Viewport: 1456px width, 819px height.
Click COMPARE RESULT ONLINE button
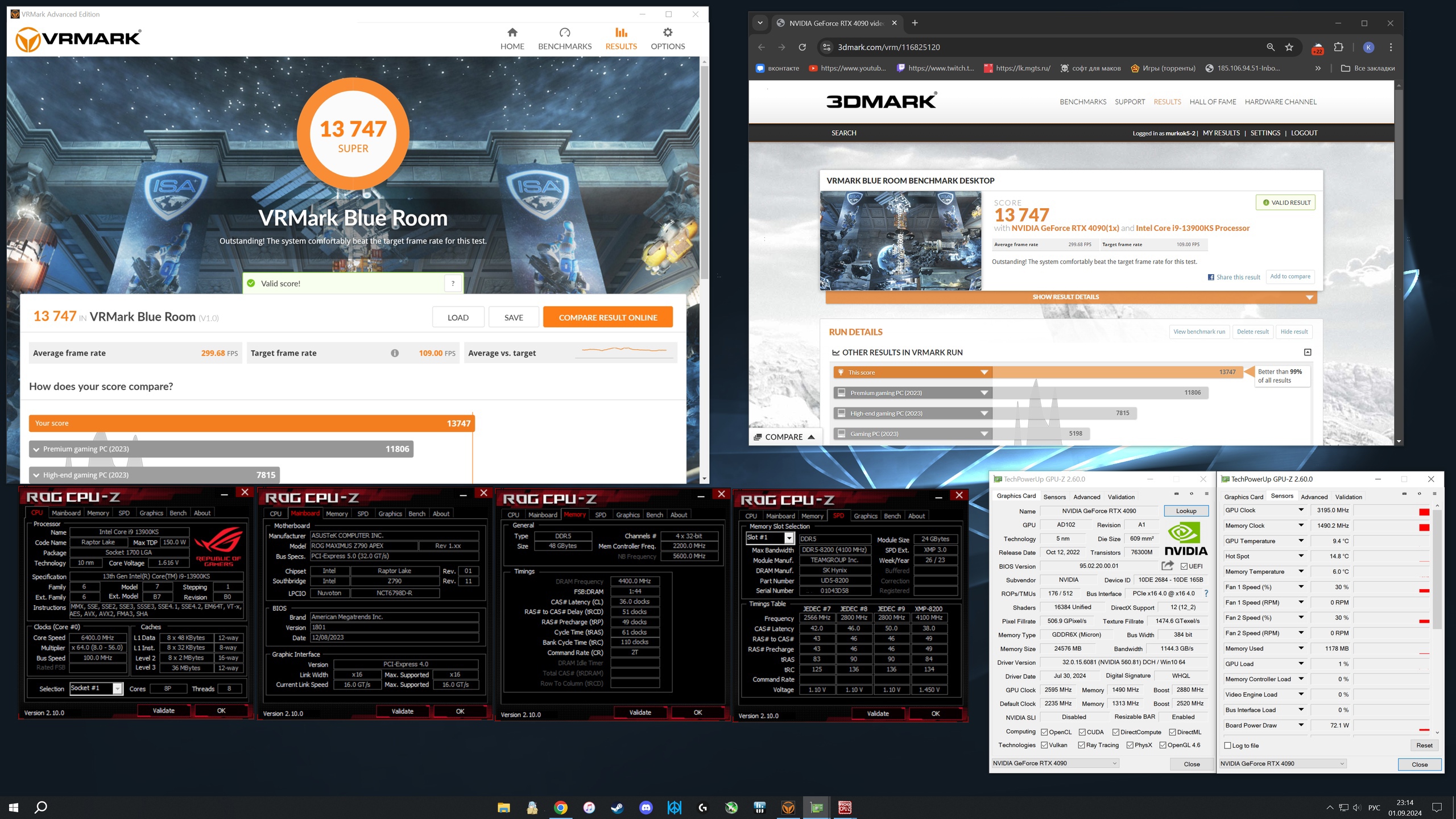click(608, 317)
